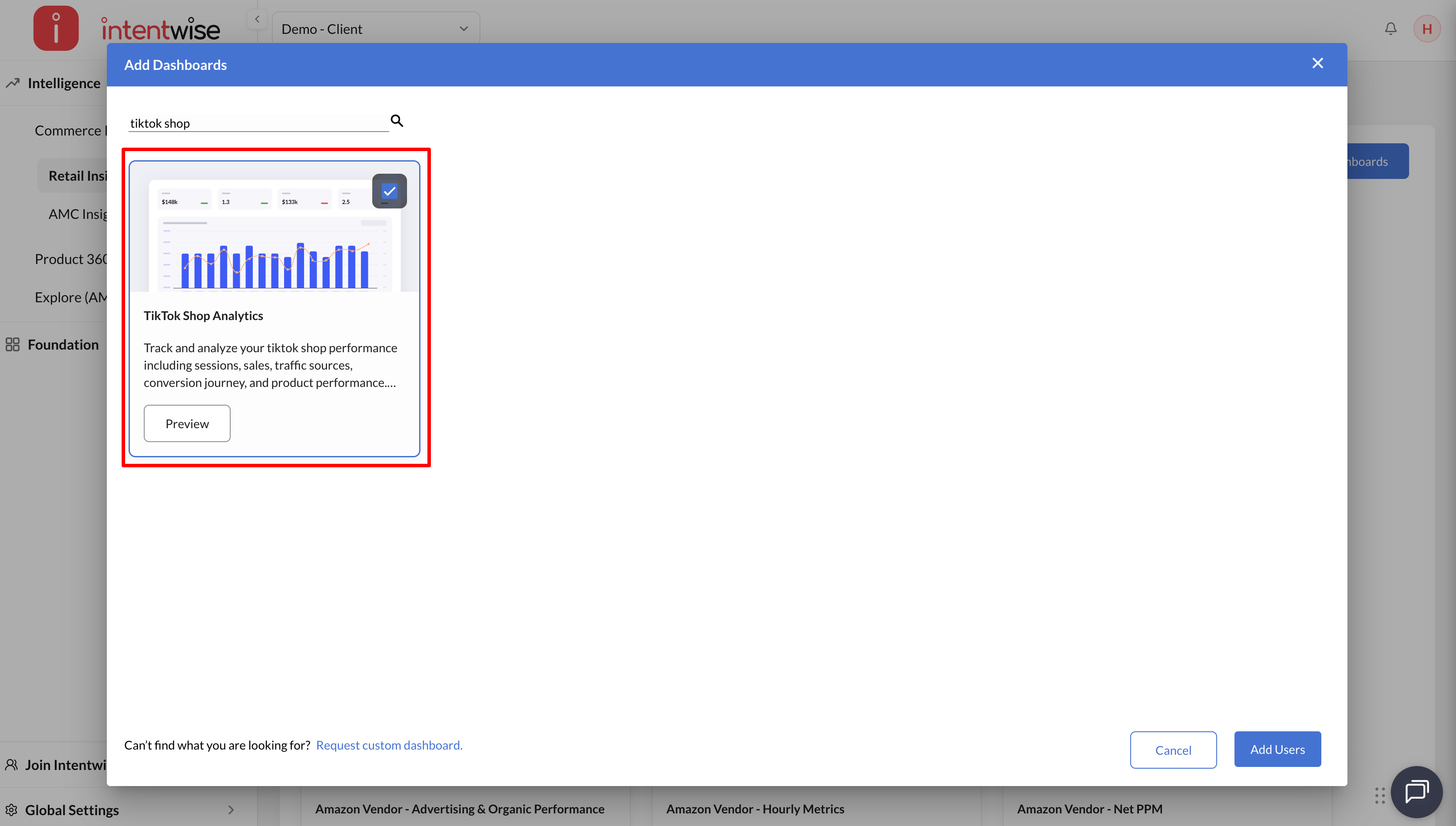The width and height of the screenshot is (1456, 826).
Task: Click the Intentwise red logo icon
Action: pos(56,28)
